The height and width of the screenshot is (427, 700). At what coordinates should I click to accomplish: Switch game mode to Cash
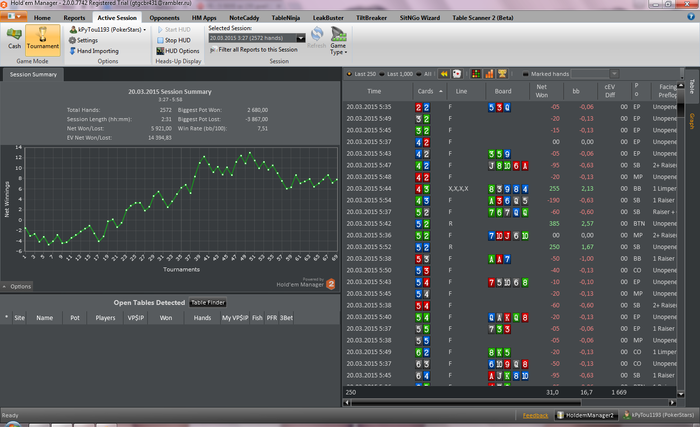[x=14, y=38]
